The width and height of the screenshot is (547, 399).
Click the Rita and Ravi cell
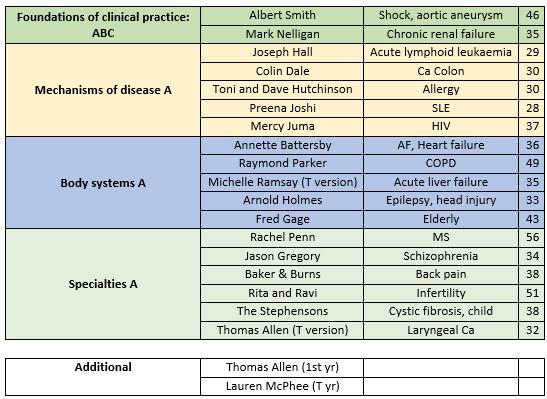282,293
